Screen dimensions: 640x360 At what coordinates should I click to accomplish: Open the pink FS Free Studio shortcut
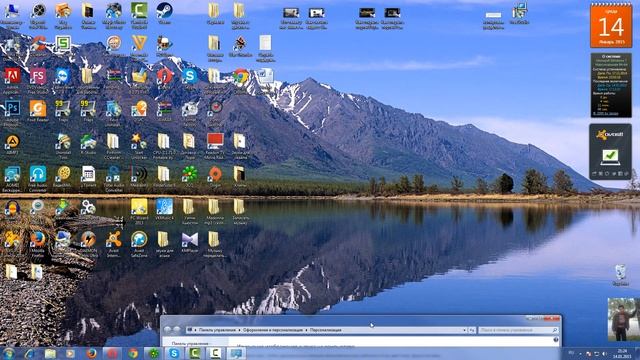point(38,81)
